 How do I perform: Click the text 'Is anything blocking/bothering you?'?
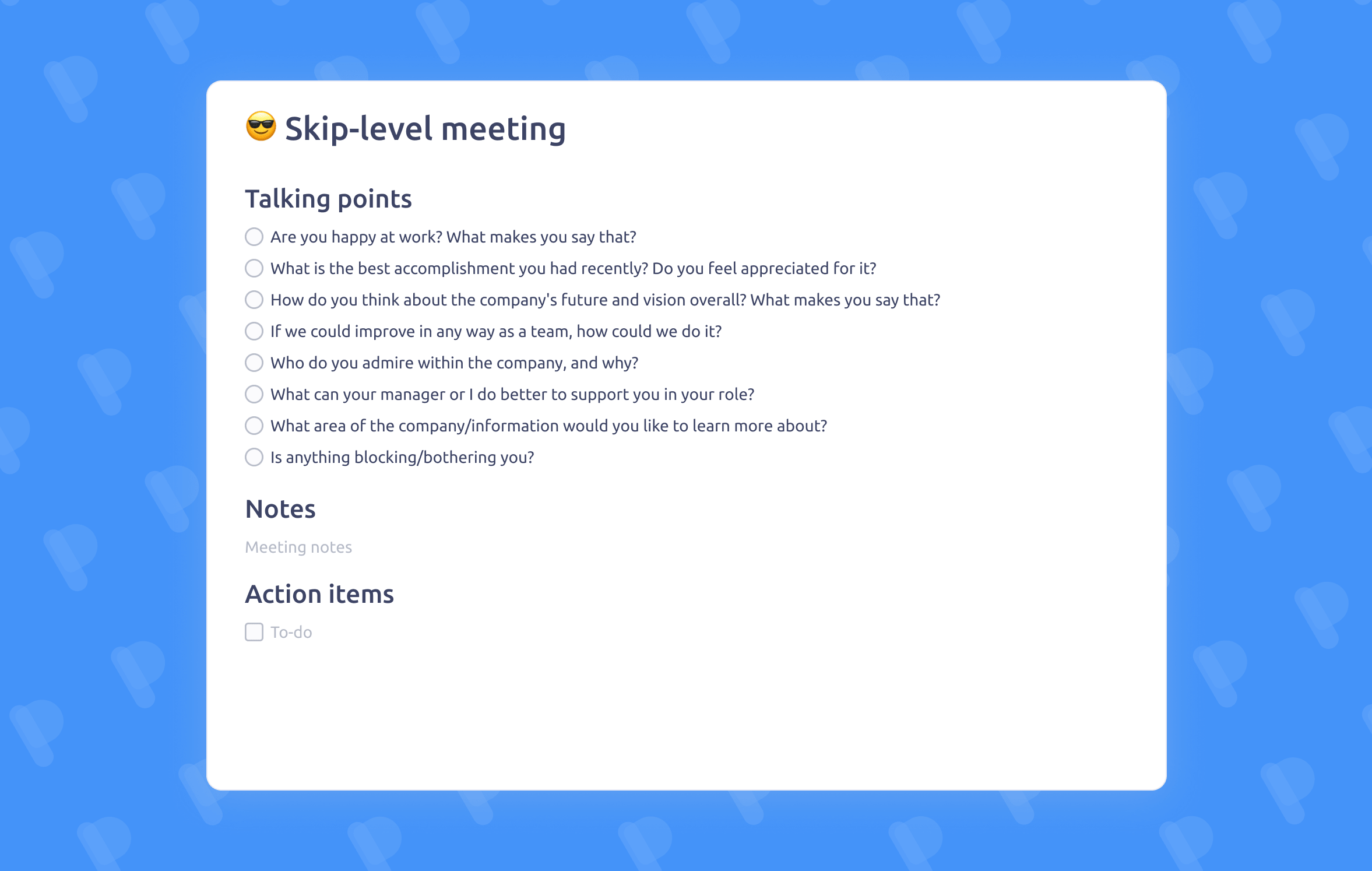click(x=402, y=457)
